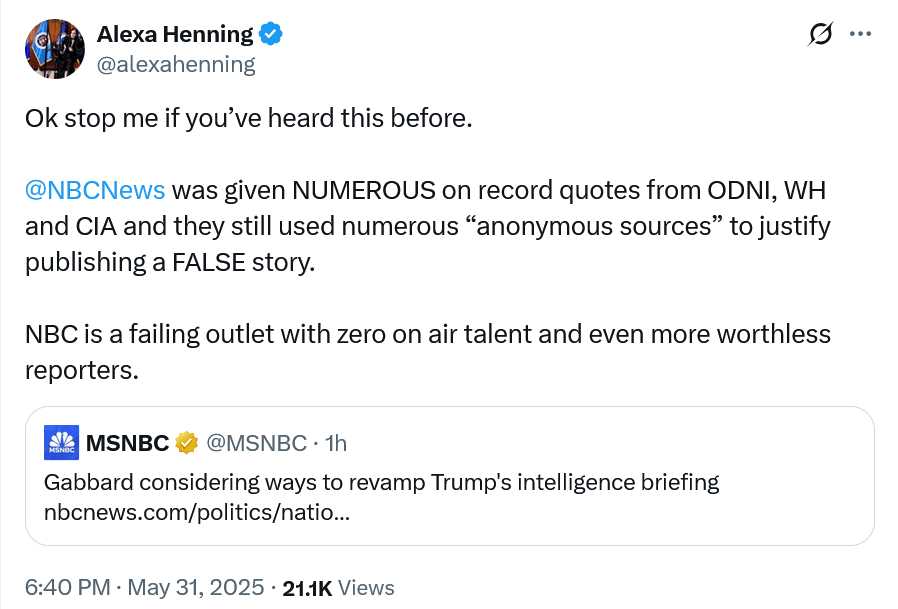Open the three-dot more options menu
Image resolution: width=898 pixels, height=609 pixels.
[x=860, y=34]
